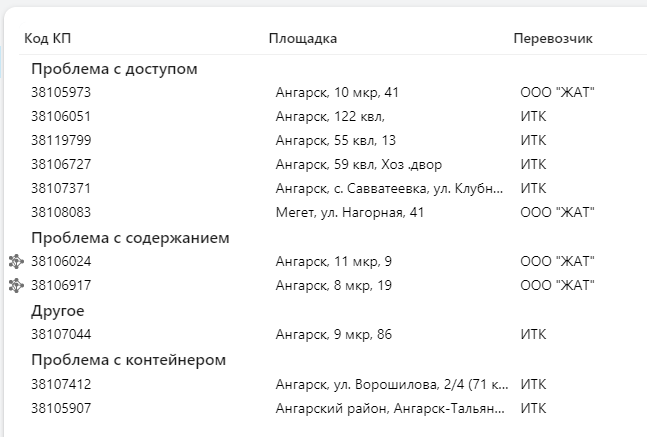Select the Ангарск-Тальяны district row
Image resolution: width=647 pixels, height=437 pixels.
[389, 408]
